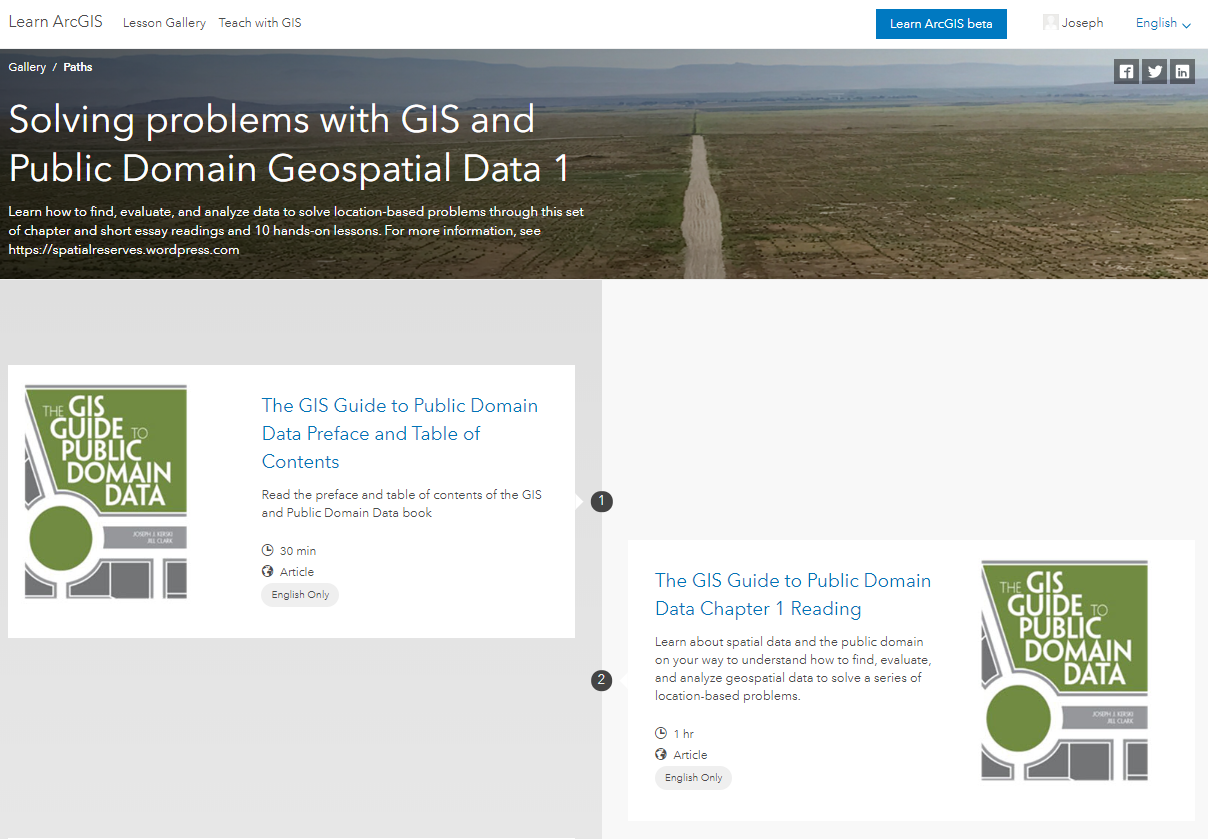Share the path on Facebook
The height and width of the screenshot is (839, 1208).
(x=1127, y=71)
